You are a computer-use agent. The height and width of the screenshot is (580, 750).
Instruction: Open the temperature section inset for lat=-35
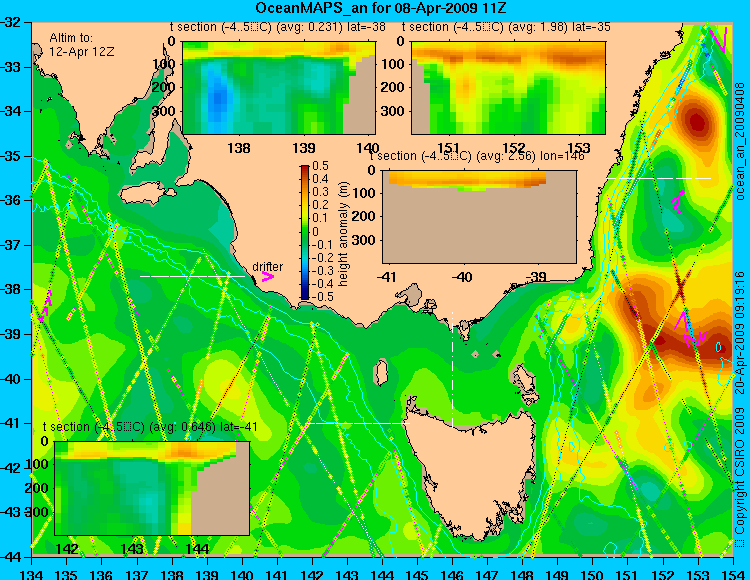click(508, 88)
